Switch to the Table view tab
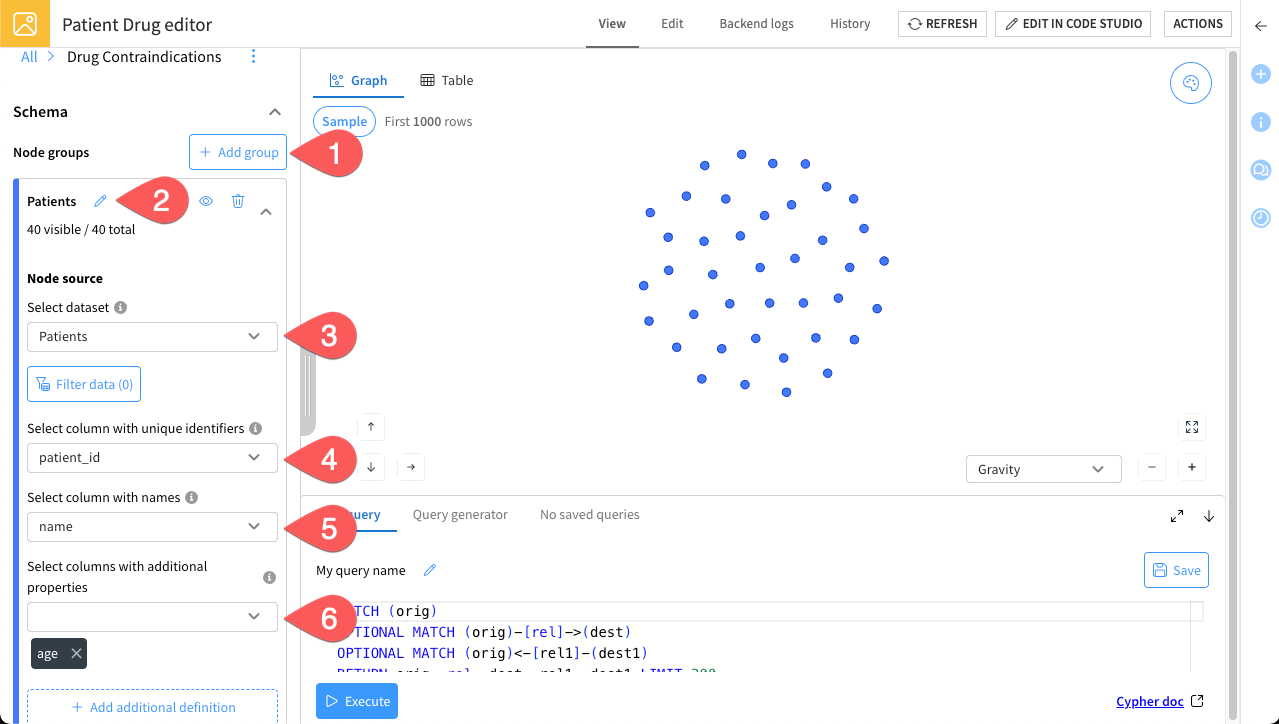This screenshot has width=1279, height=724. coord(446,80)
